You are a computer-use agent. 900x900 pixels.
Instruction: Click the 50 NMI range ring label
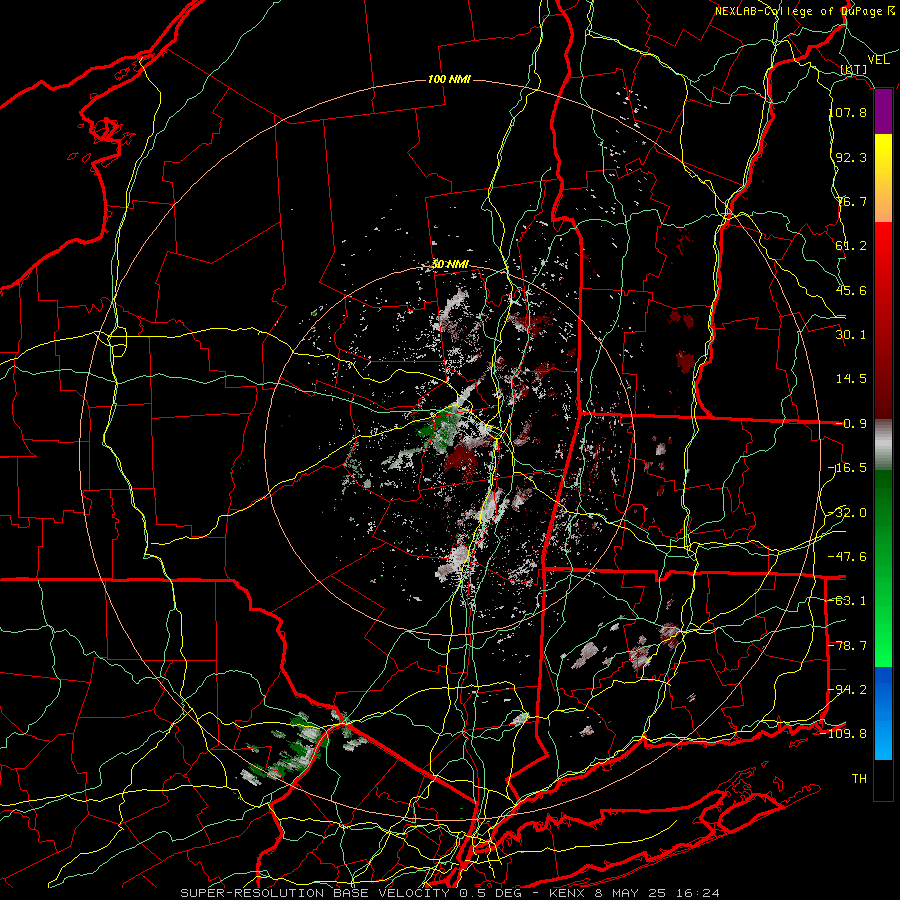450,264
